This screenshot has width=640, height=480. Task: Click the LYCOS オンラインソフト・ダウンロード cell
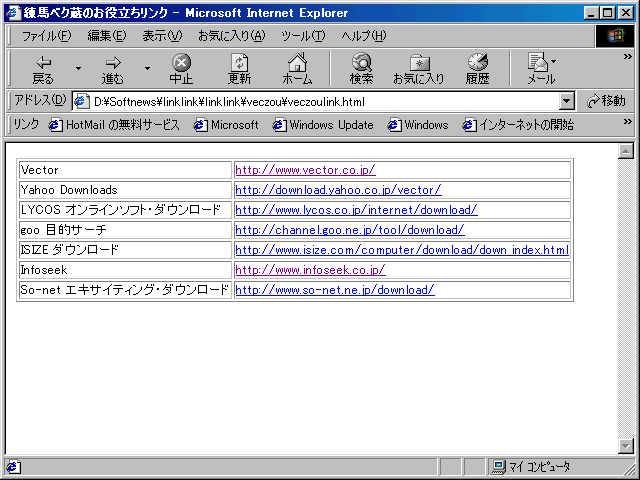[126, 210]
